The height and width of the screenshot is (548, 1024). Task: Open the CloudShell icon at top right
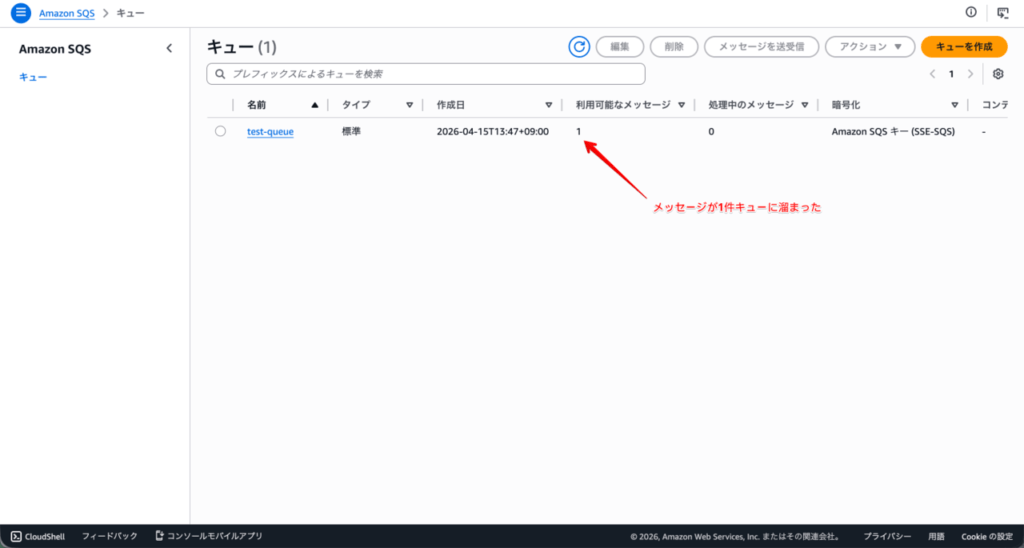pos(1002,12)
